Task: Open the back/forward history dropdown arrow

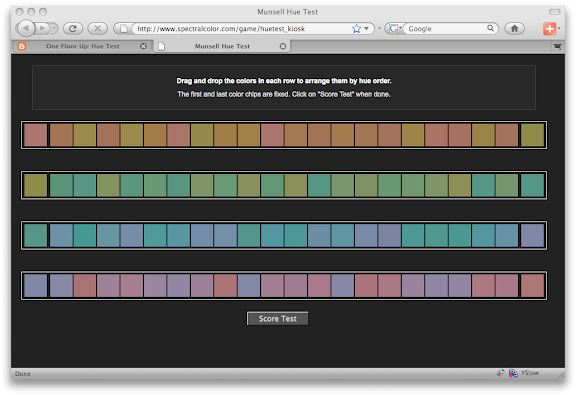Action: (54, 28)
